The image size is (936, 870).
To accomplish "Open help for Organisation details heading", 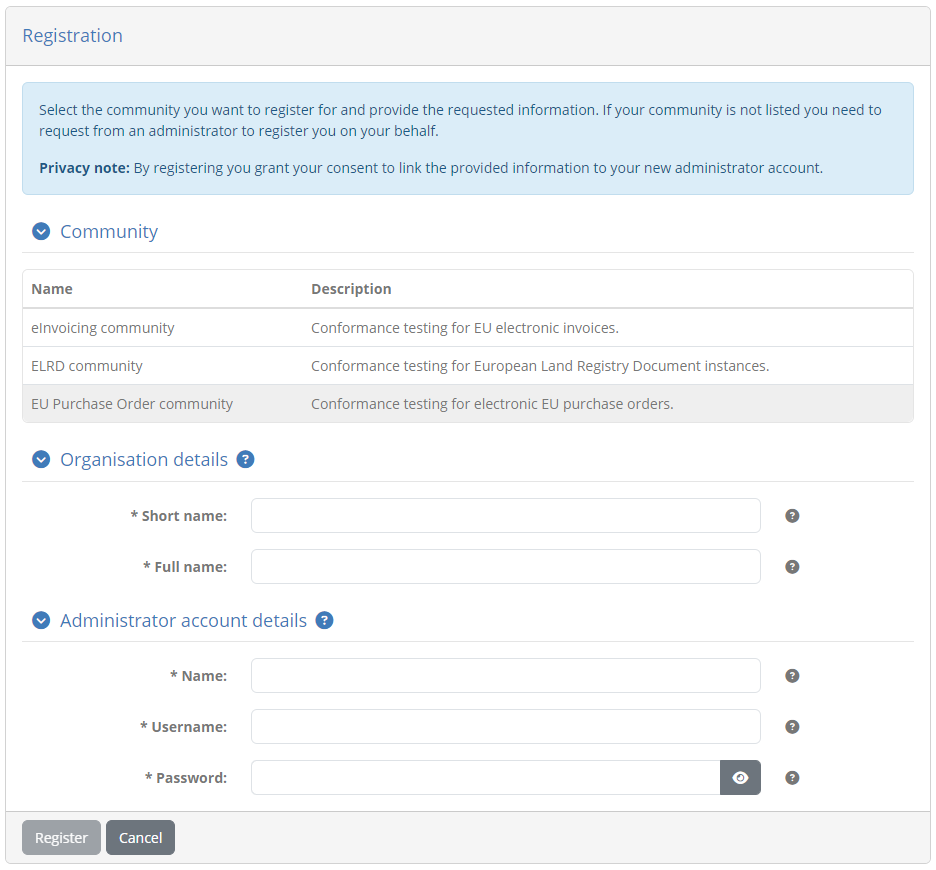I will click(245, 459).
